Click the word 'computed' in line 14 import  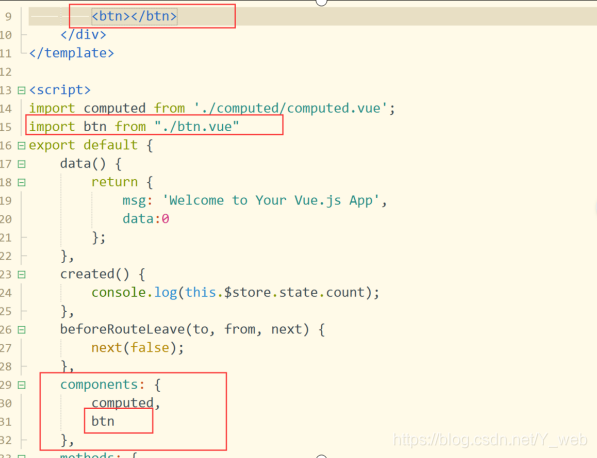tap(115, 108)
